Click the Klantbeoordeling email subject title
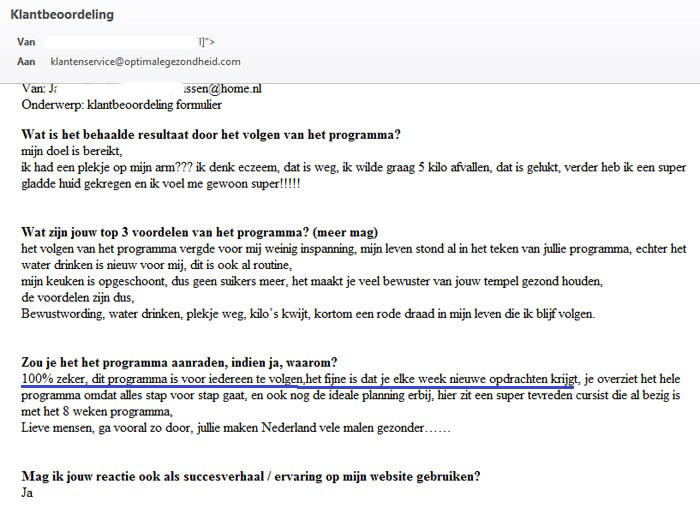 (62, 14)
